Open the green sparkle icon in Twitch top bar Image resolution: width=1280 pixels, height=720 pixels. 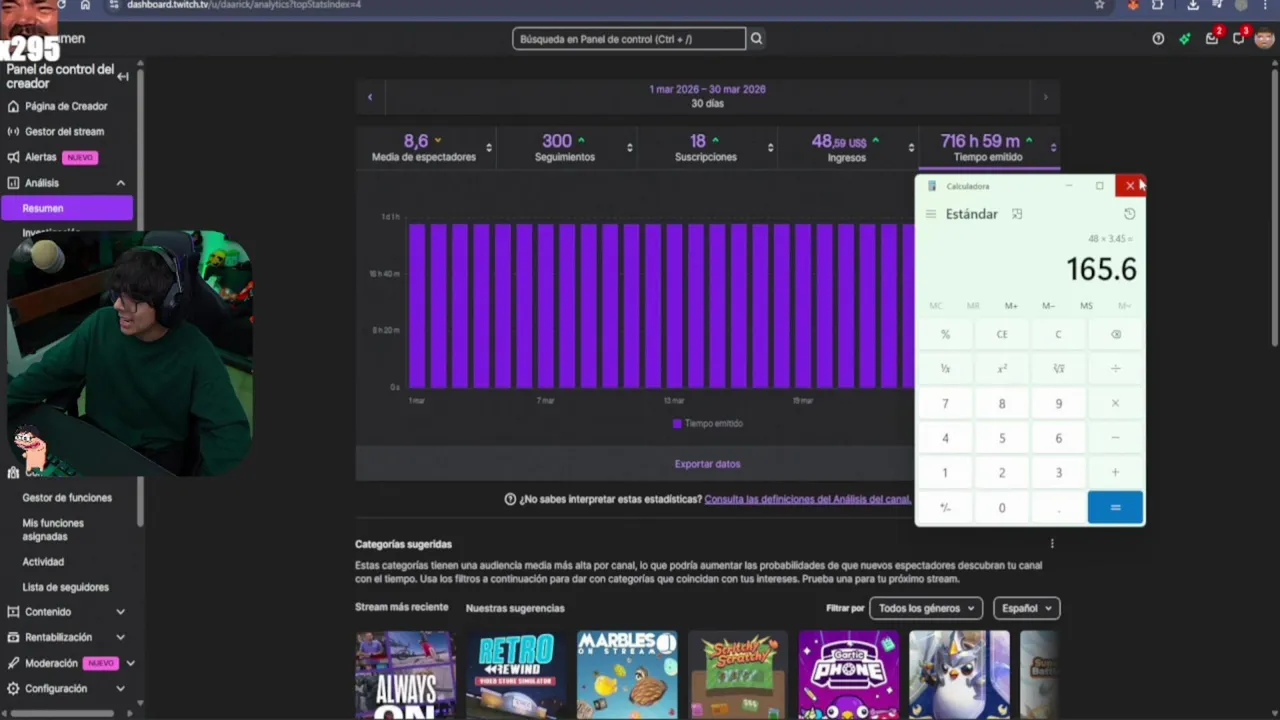coord(1185,39)
